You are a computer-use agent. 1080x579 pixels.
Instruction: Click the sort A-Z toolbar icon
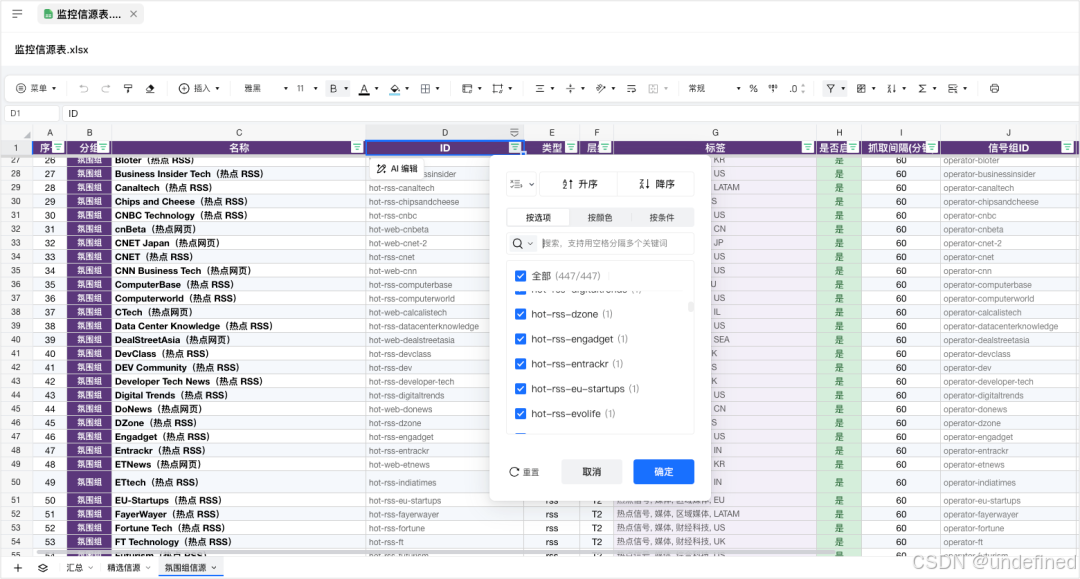pos(891,88)
